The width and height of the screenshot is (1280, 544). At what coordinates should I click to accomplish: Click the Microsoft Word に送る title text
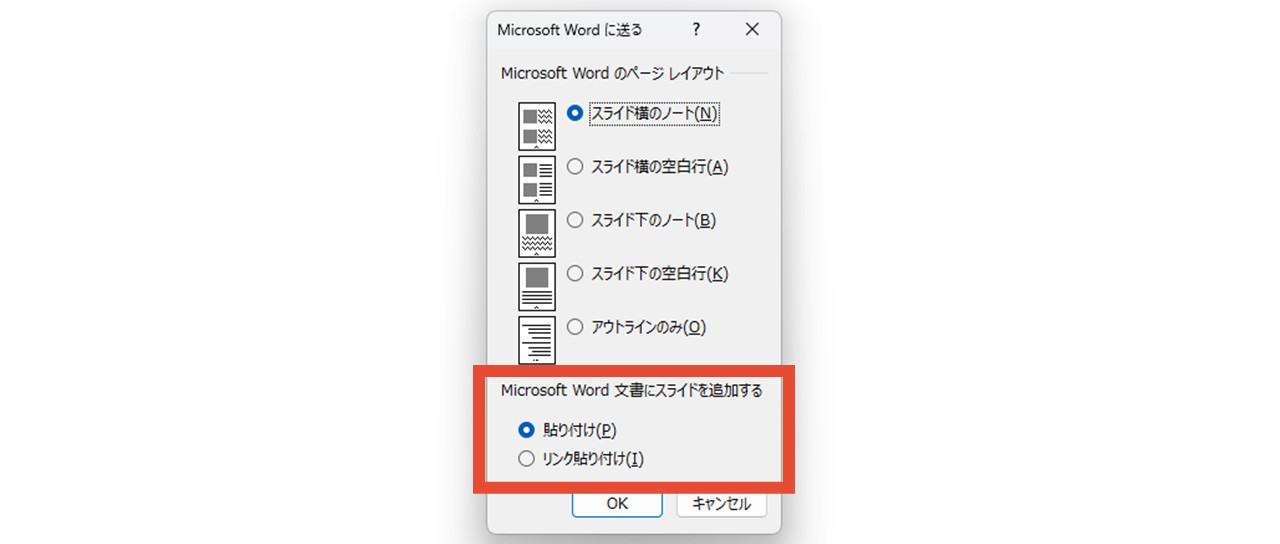570,30
